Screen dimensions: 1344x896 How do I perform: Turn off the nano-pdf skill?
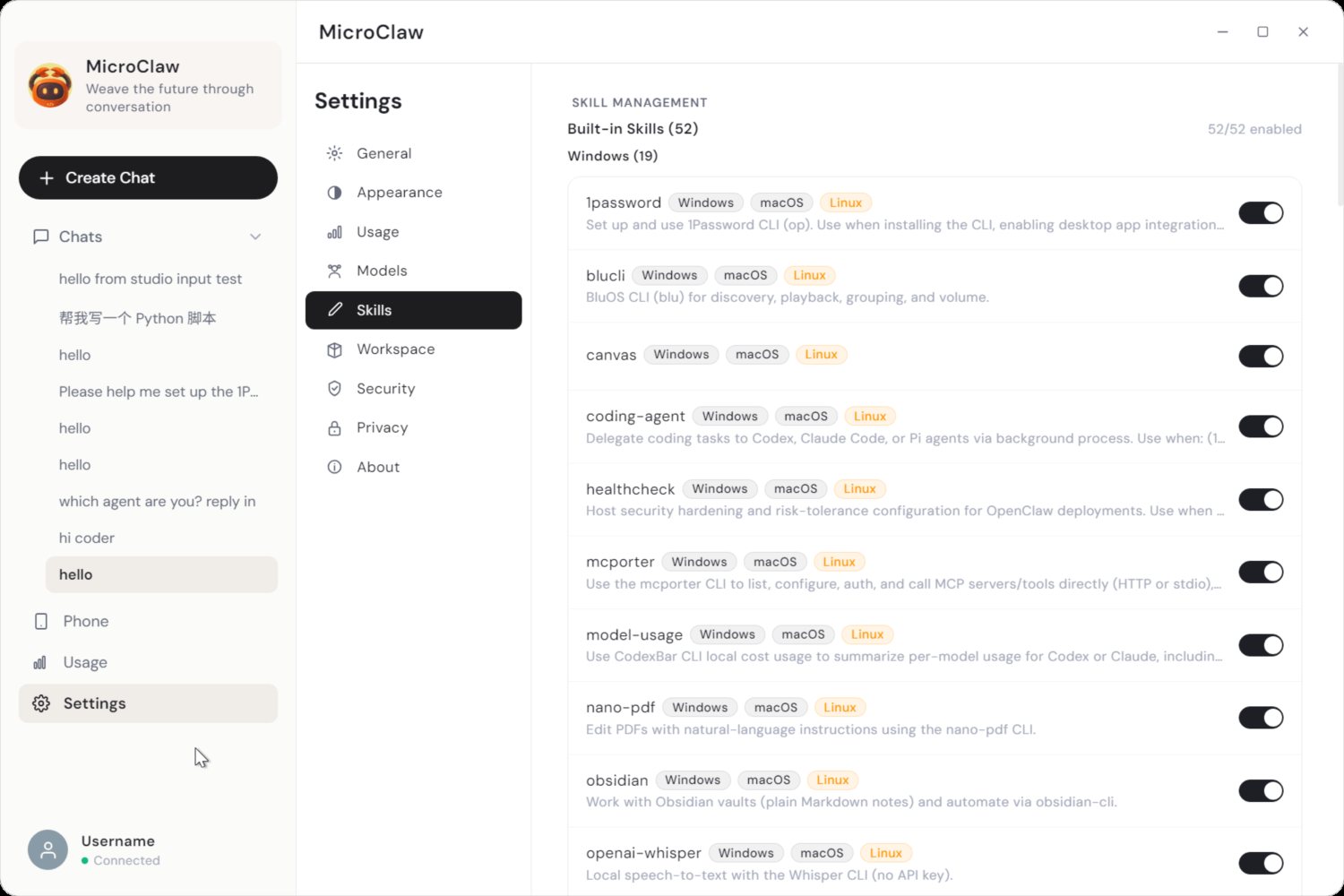(x=1261, y=718)
